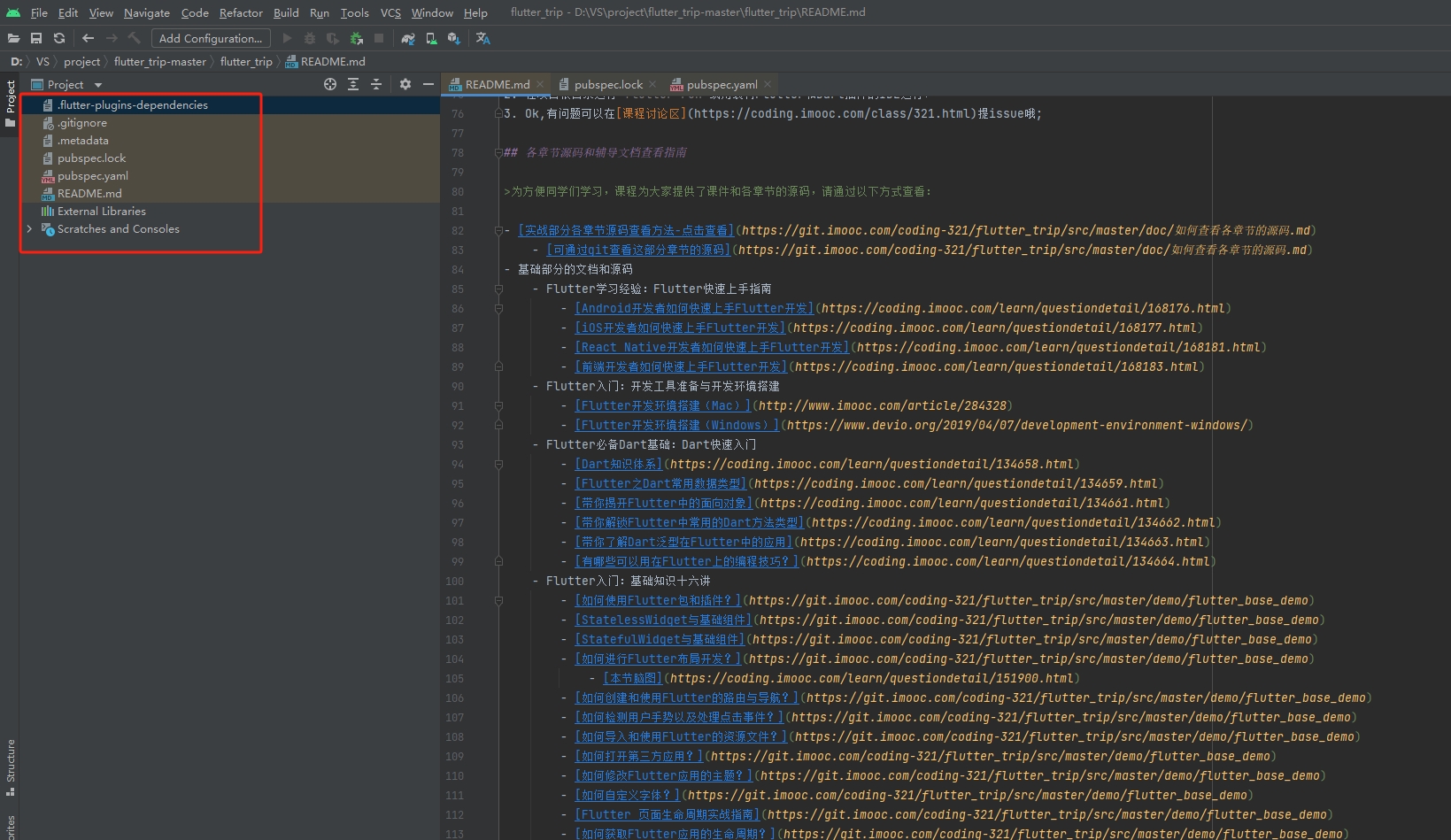Click the Sync/Reload from disk icon
Screen dimensions: 1451x840
[59, 38]
